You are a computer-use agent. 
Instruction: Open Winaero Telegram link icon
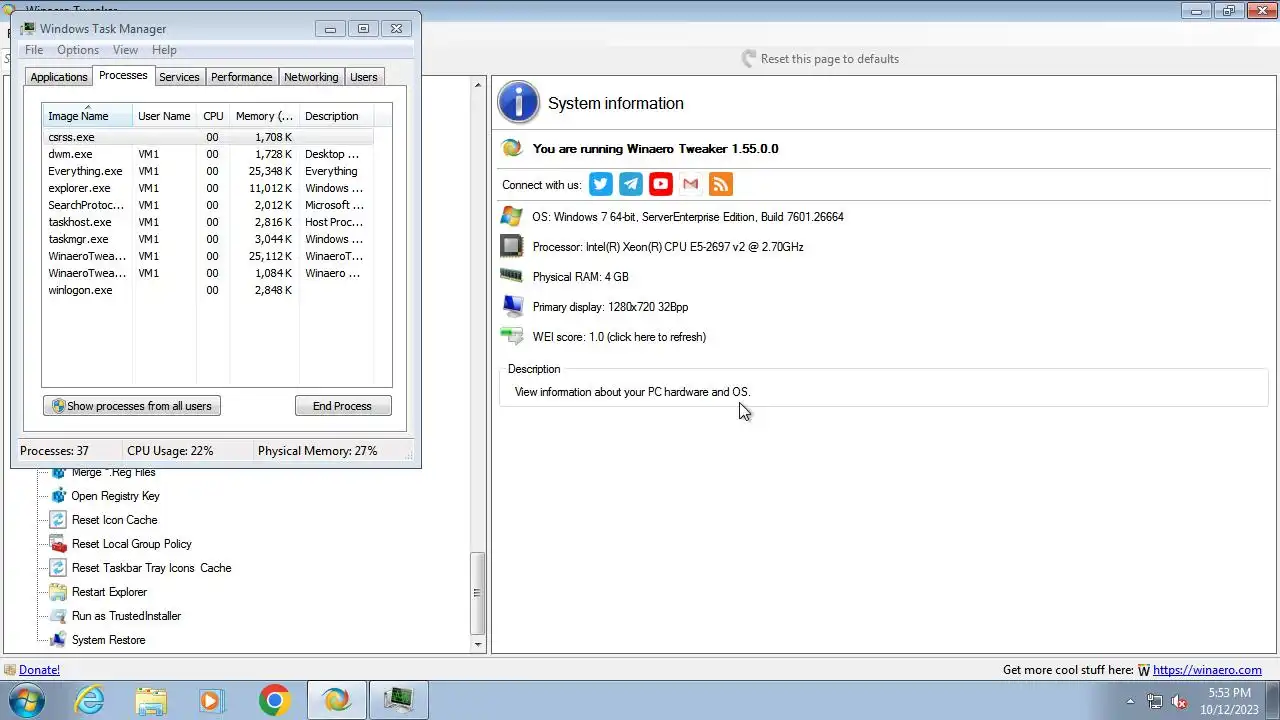point(631,184)
